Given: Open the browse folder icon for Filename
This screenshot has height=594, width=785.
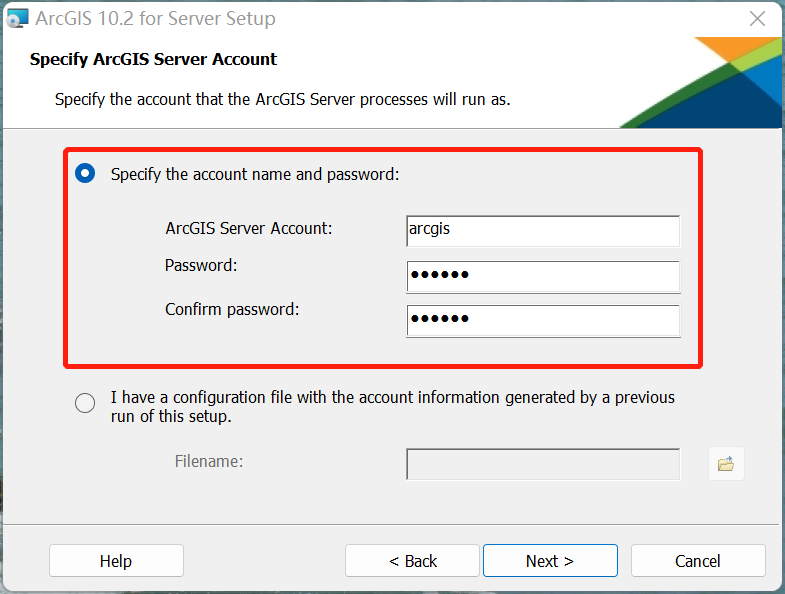Looking at the screenshot, I should coord(726,464).
